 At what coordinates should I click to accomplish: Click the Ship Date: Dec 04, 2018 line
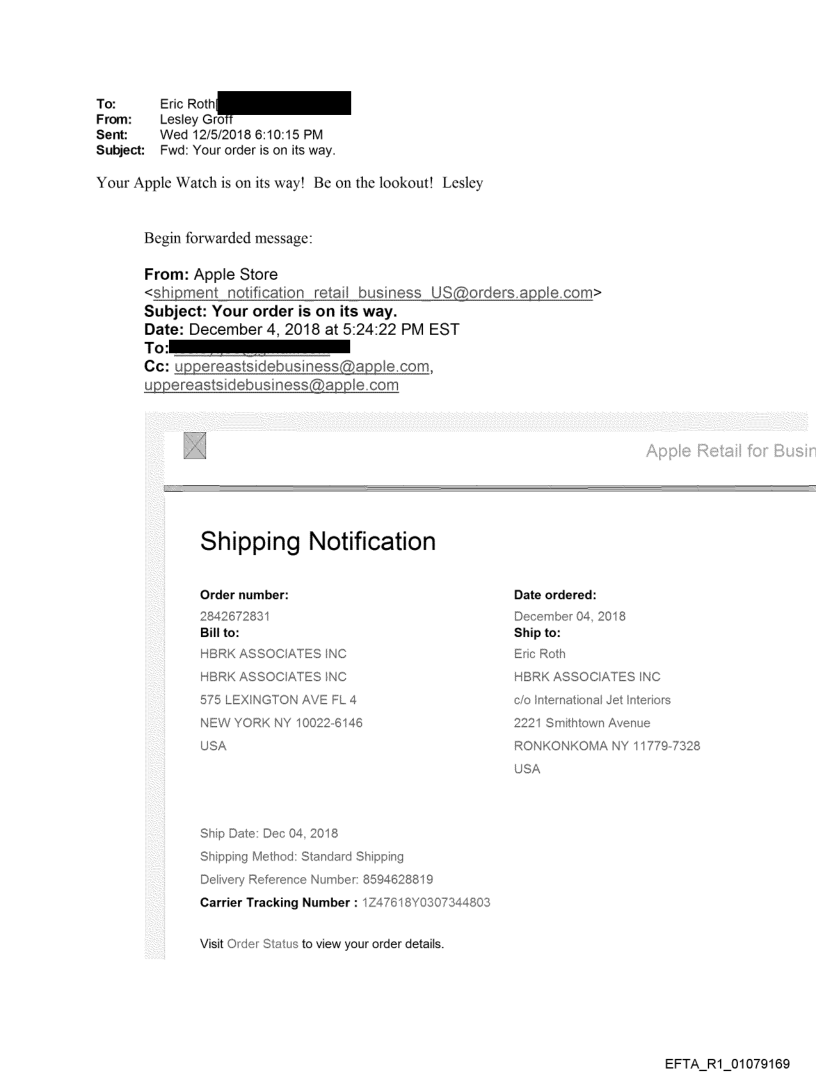262,834
